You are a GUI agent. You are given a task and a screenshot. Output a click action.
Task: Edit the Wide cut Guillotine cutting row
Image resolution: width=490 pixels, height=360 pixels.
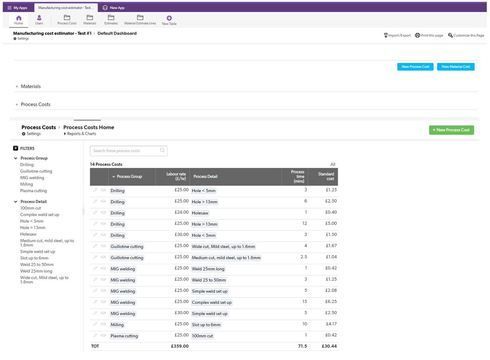95,246
